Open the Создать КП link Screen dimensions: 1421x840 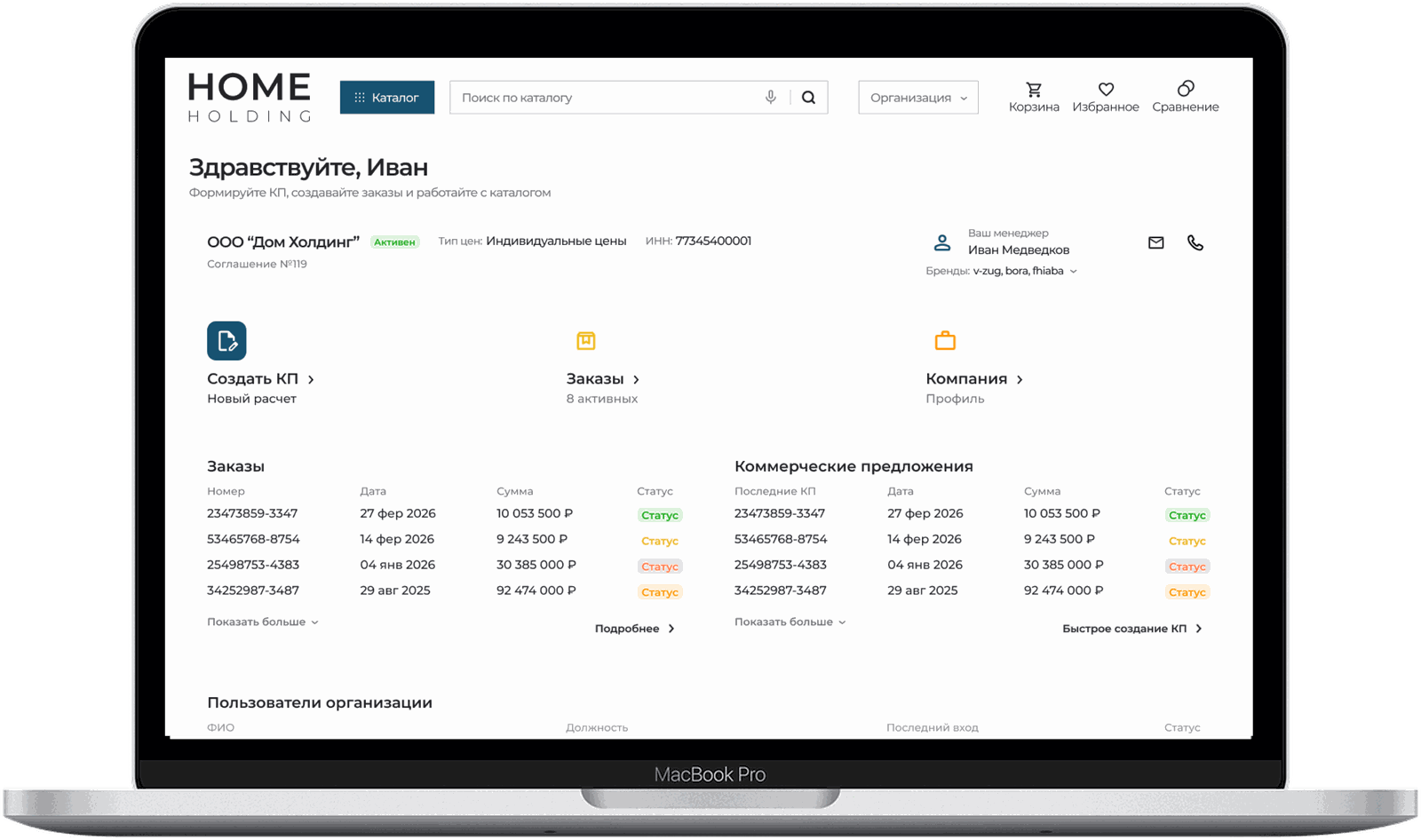tap(260, 379)
